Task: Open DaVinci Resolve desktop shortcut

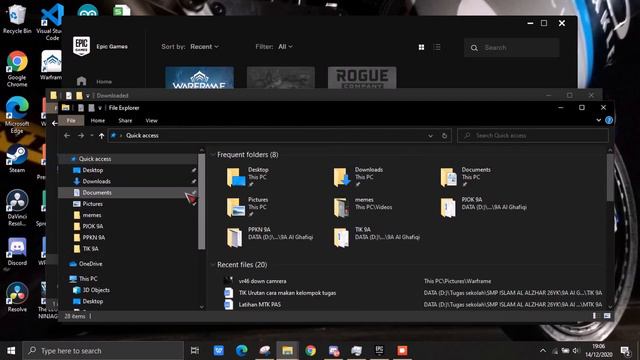Action: point(17,208)
